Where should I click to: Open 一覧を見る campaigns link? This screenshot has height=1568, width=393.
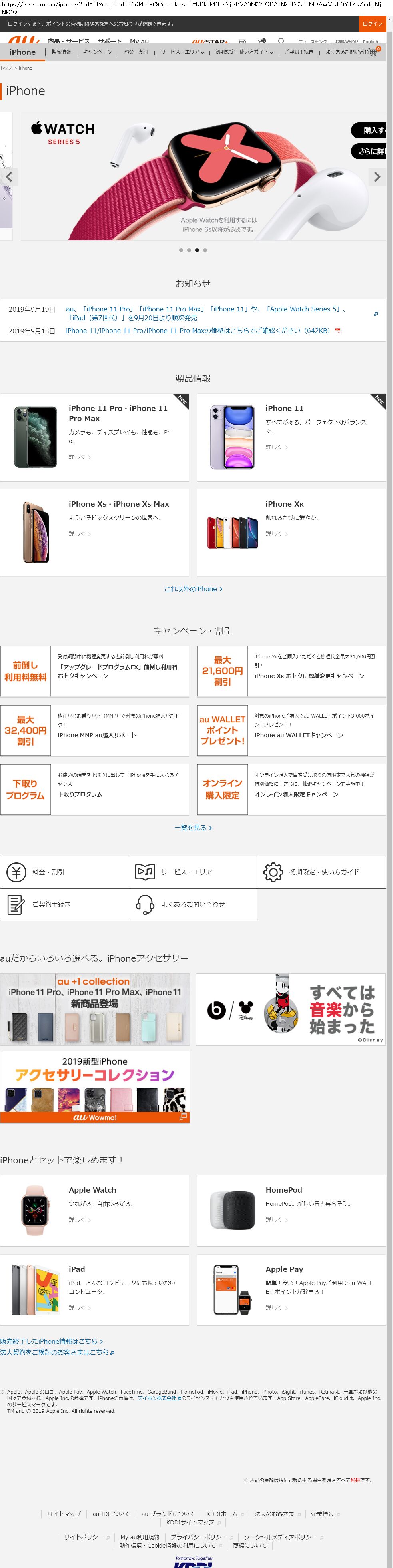coord(193,828)
